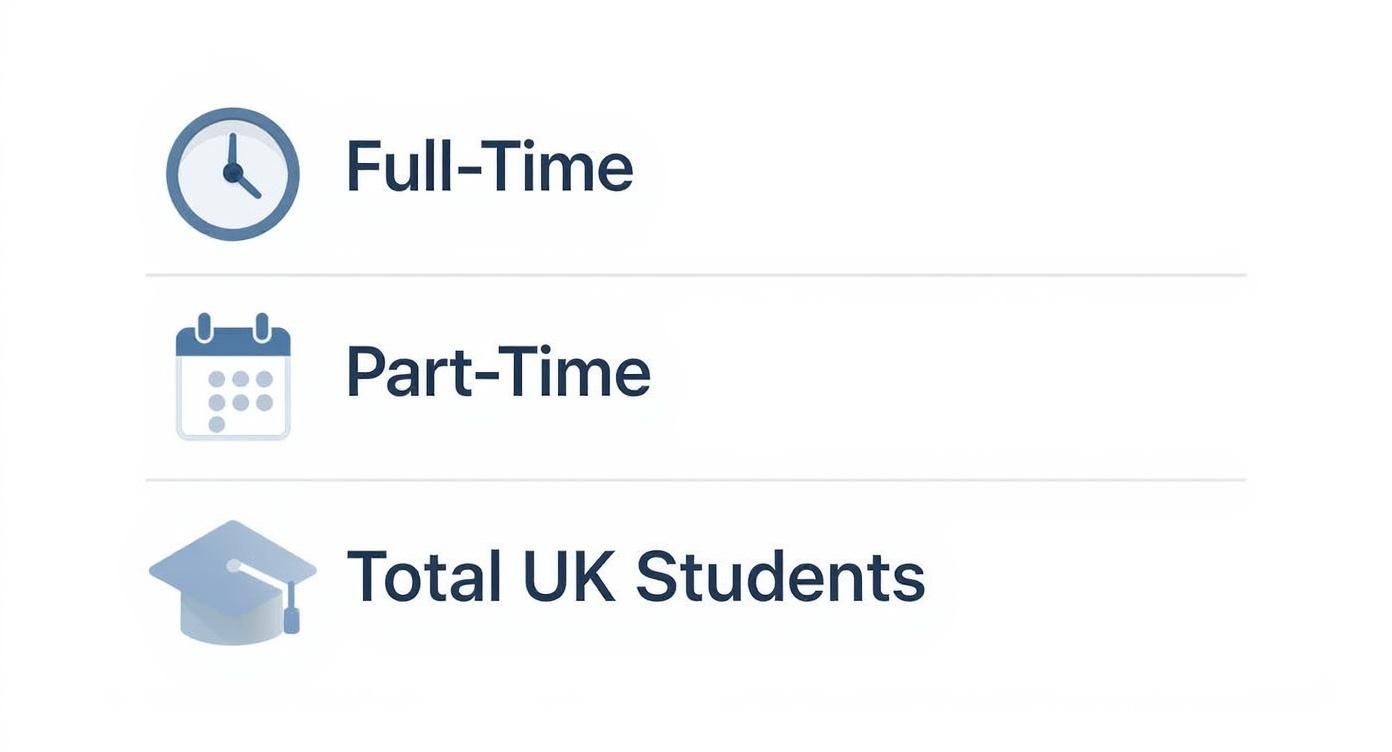Click the Full-Time heading text
The width and height of the screenshot is (1392, 752).
[488, 166]
